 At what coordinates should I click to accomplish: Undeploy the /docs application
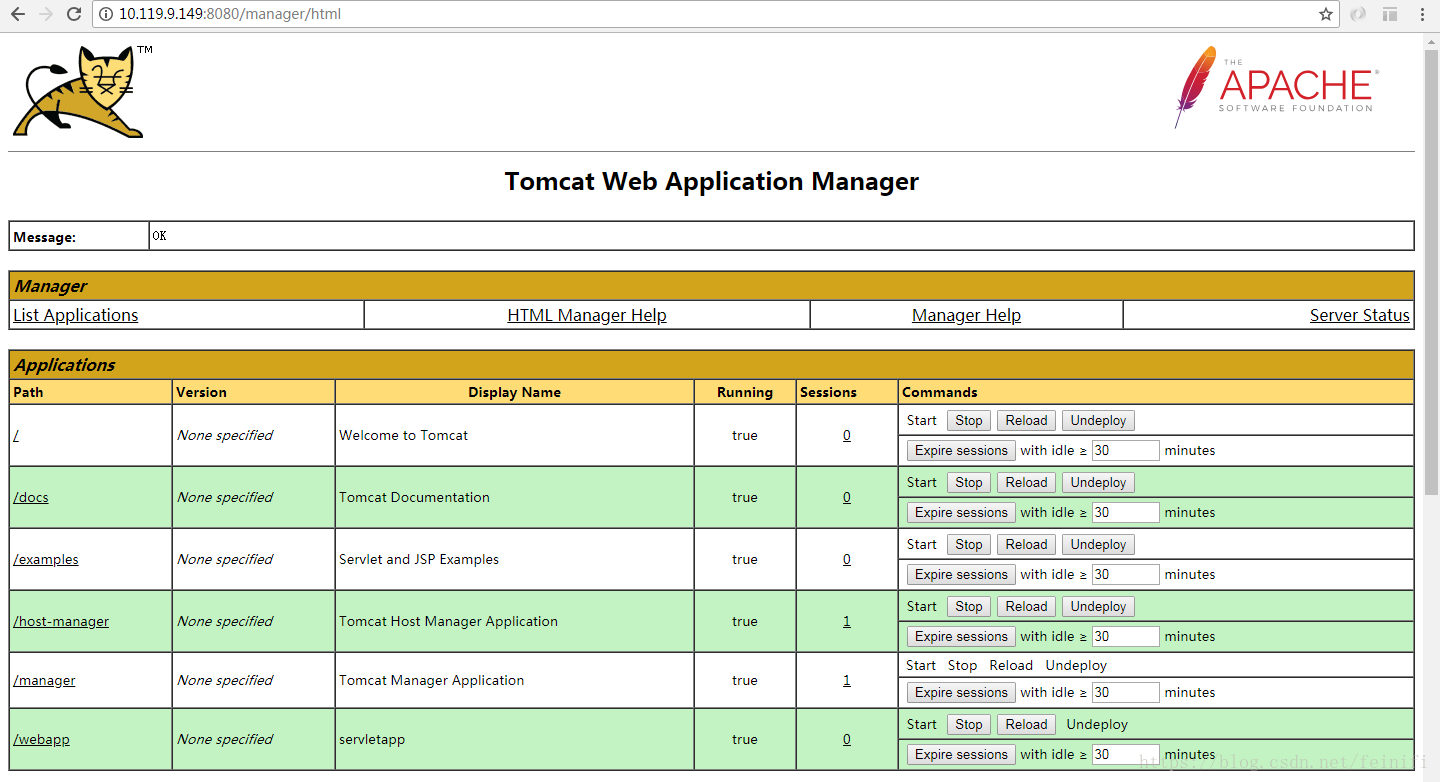(x=1098, y=483)
